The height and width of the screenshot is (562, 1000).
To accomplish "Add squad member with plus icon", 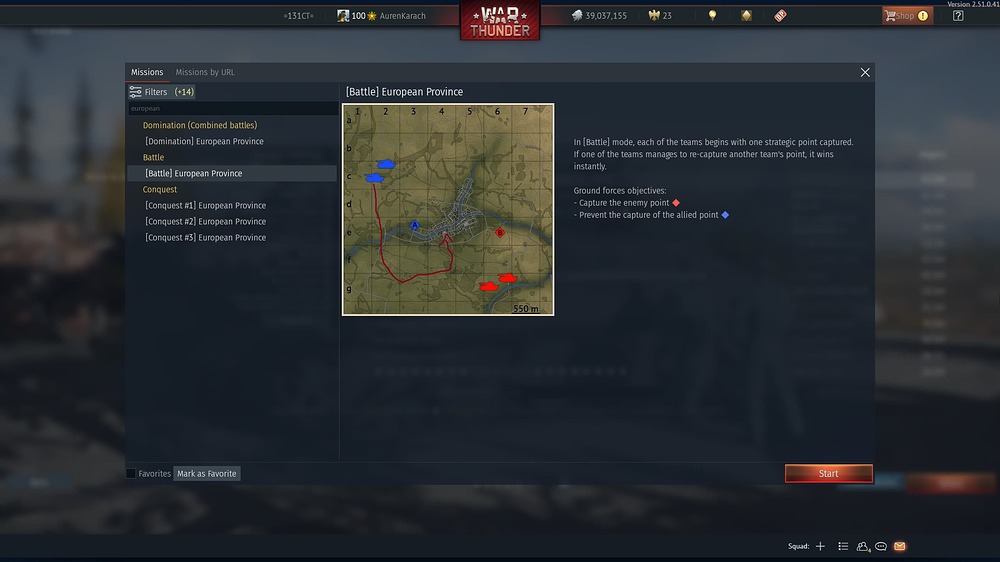I will pos(820,546).
